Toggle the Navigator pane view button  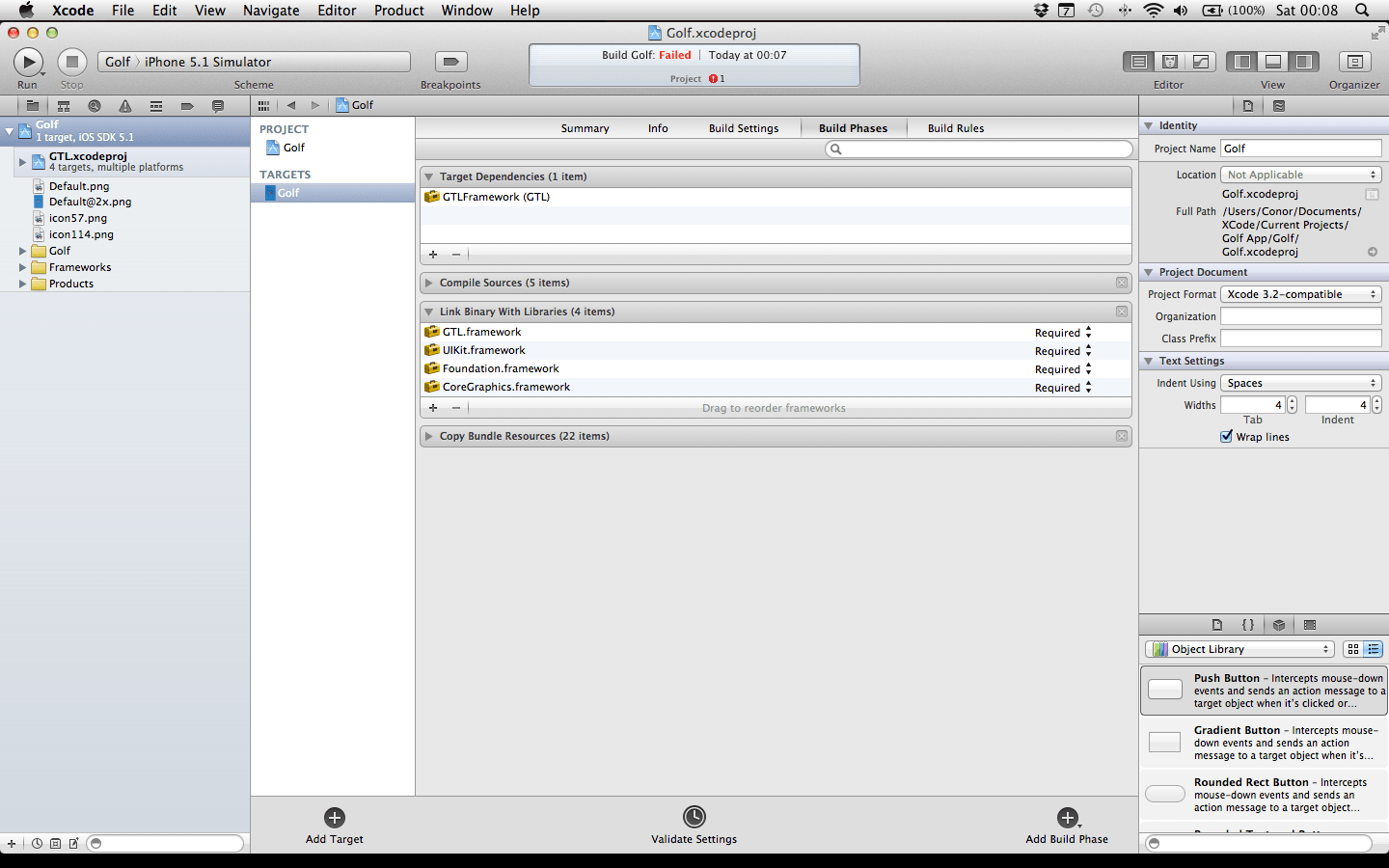point(1242,62)
